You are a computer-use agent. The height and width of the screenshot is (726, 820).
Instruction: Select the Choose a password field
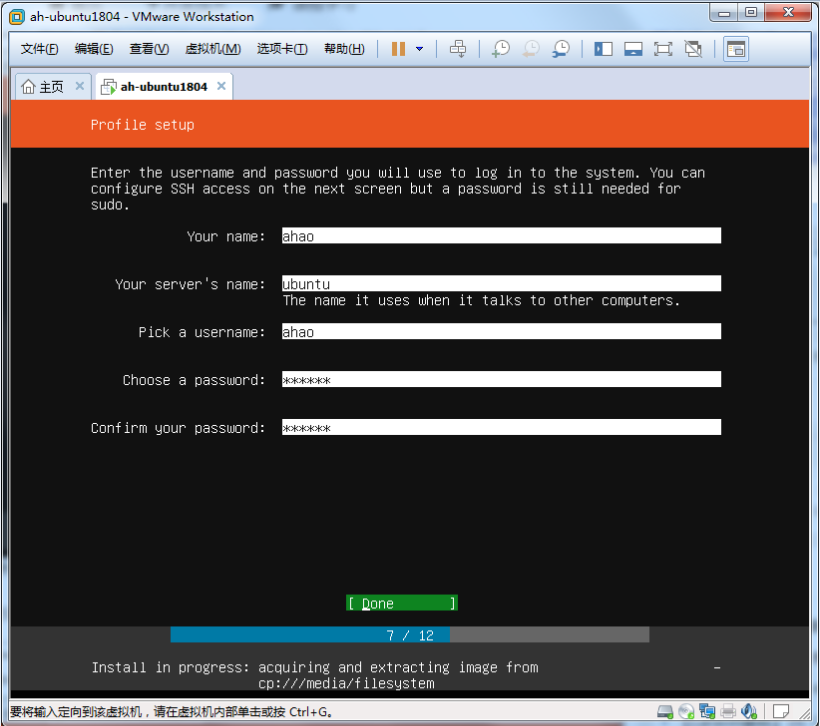click(x=500, y=380)
